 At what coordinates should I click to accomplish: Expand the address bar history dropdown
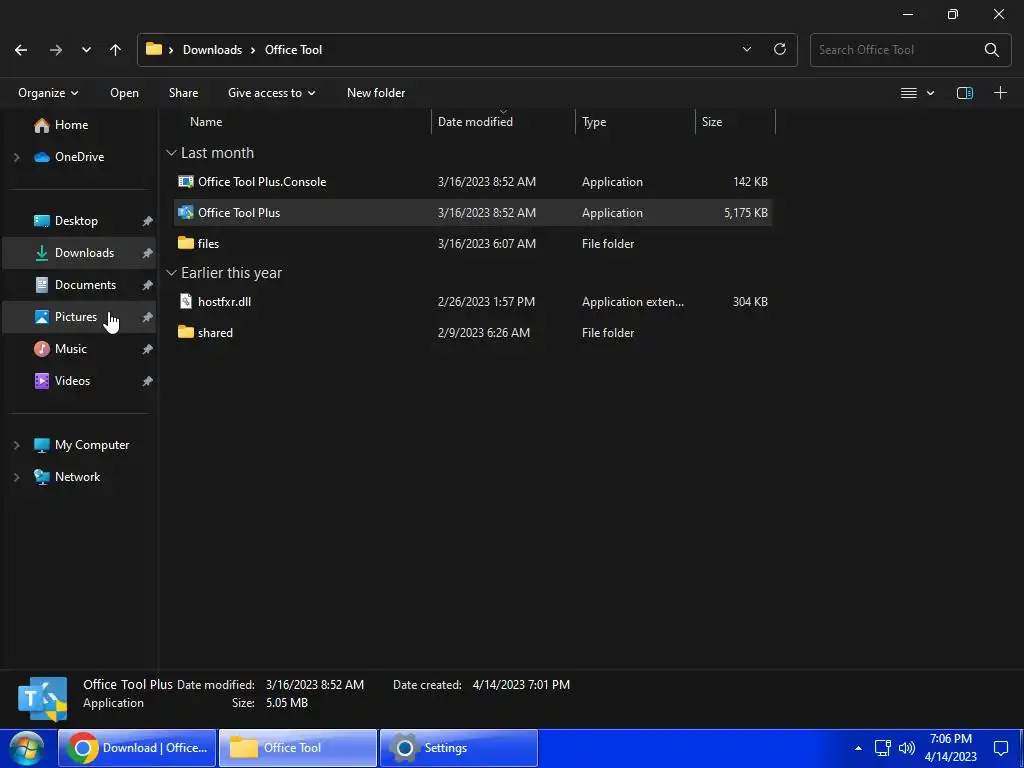coord(747,50)
